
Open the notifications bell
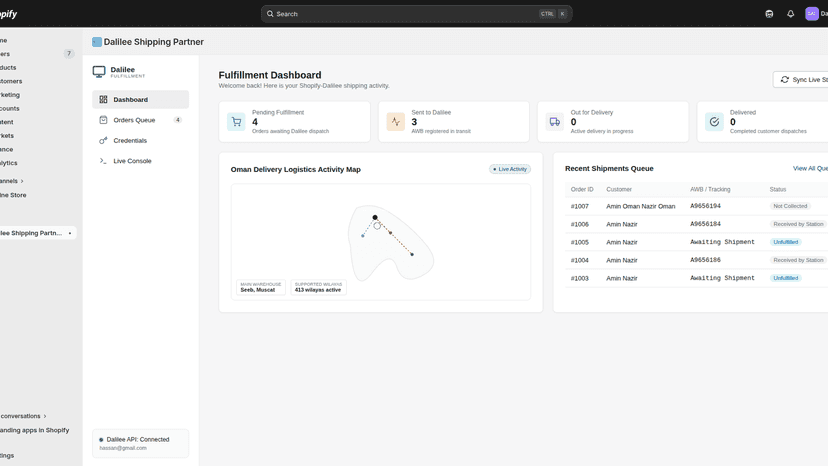[791, 14]
